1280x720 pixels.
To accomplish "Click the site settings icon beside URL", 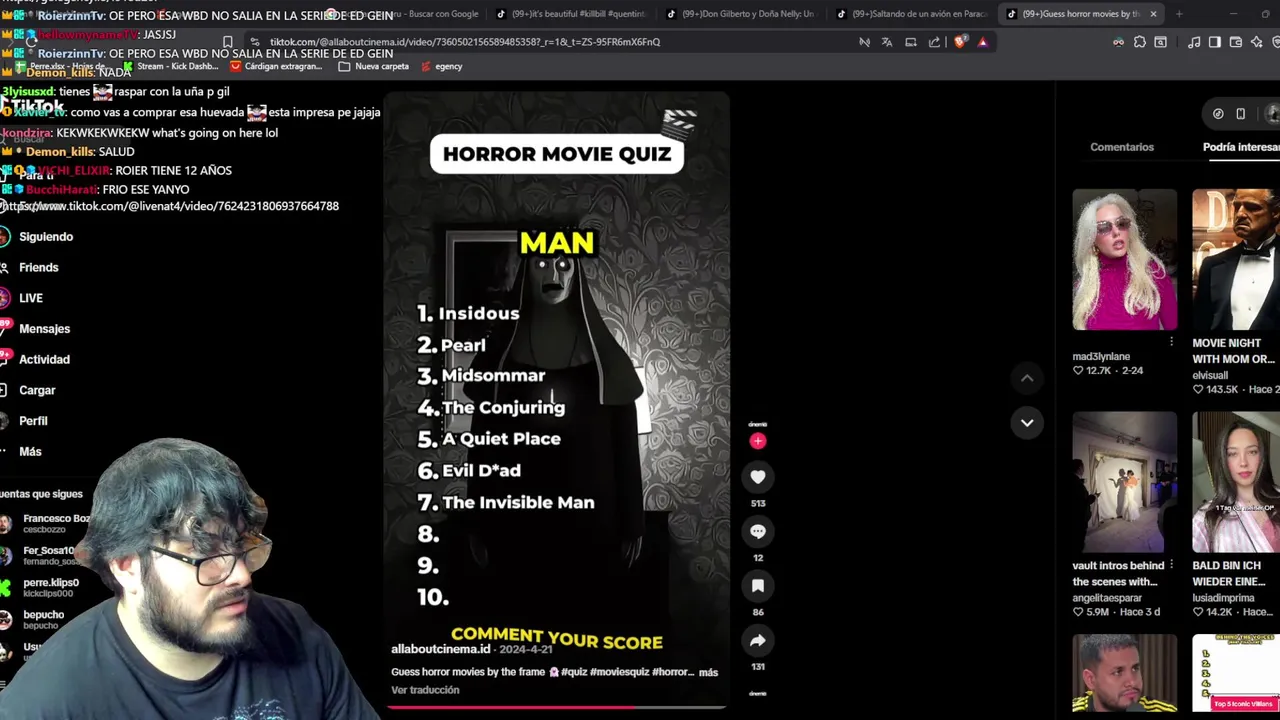I will (255, 42).
